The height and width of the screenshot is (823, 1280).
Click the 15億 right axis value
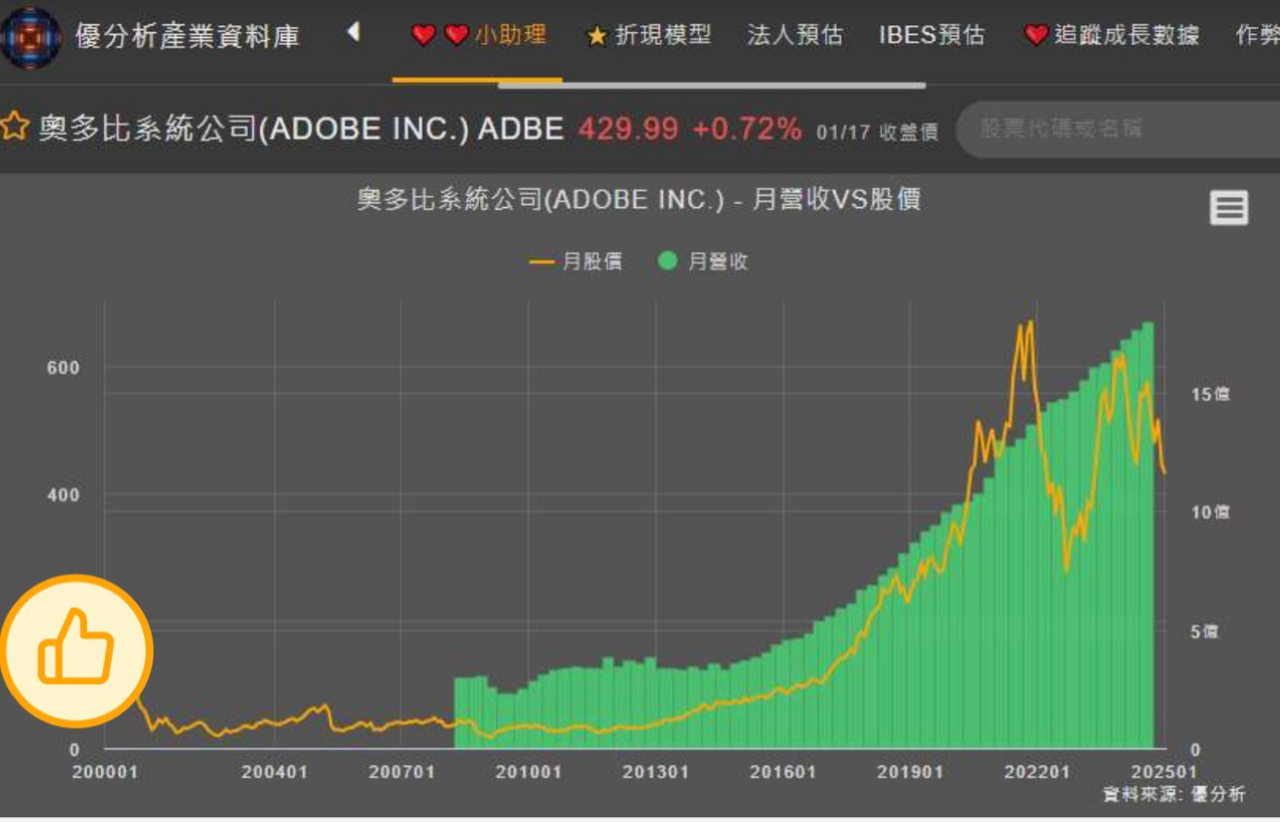tap(1210, 394)
